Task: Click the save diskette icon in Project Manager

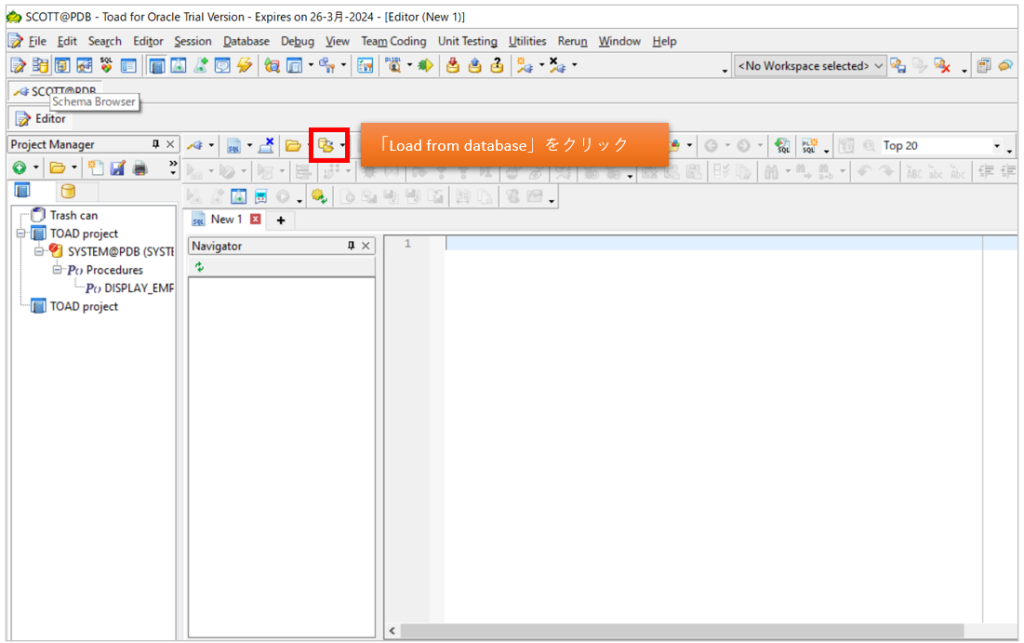Action: point(118,168)
